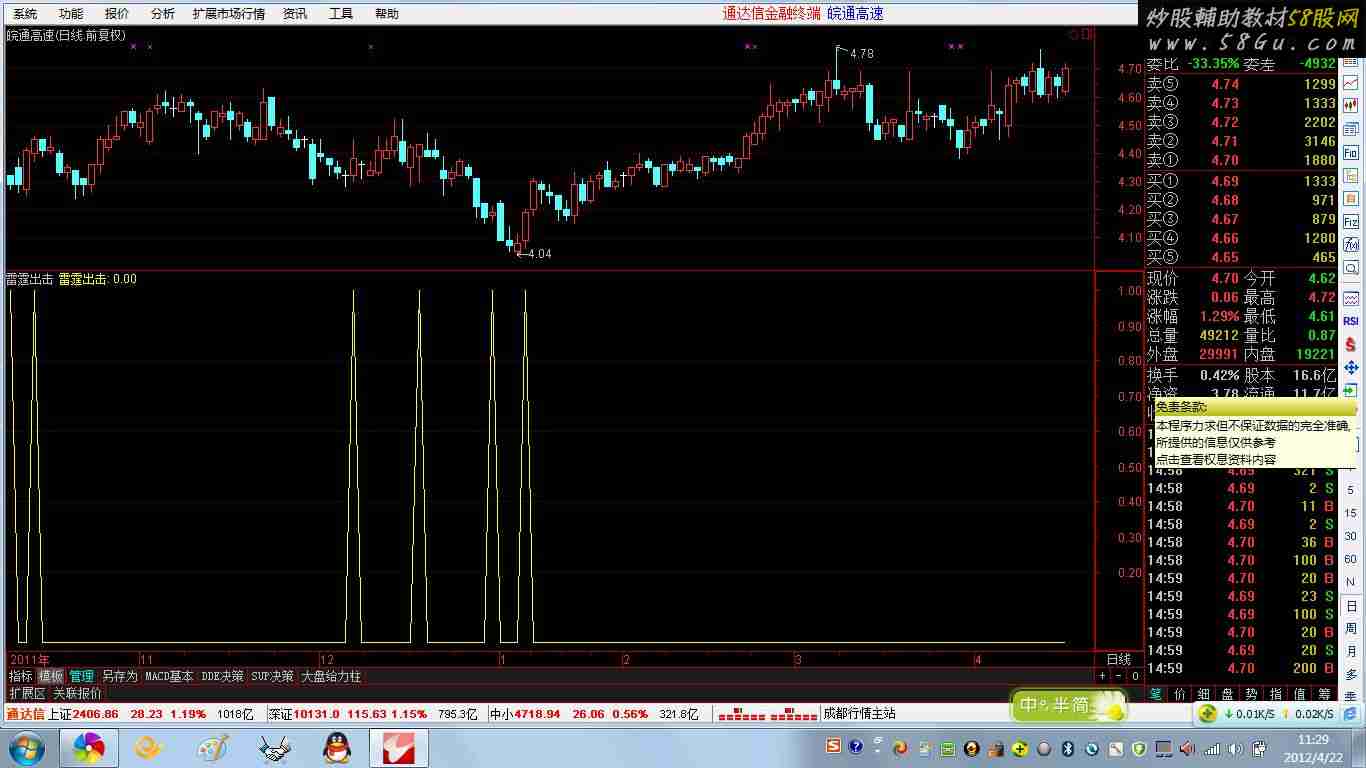Click the tree-list icon below Fin

[1351, 176]
